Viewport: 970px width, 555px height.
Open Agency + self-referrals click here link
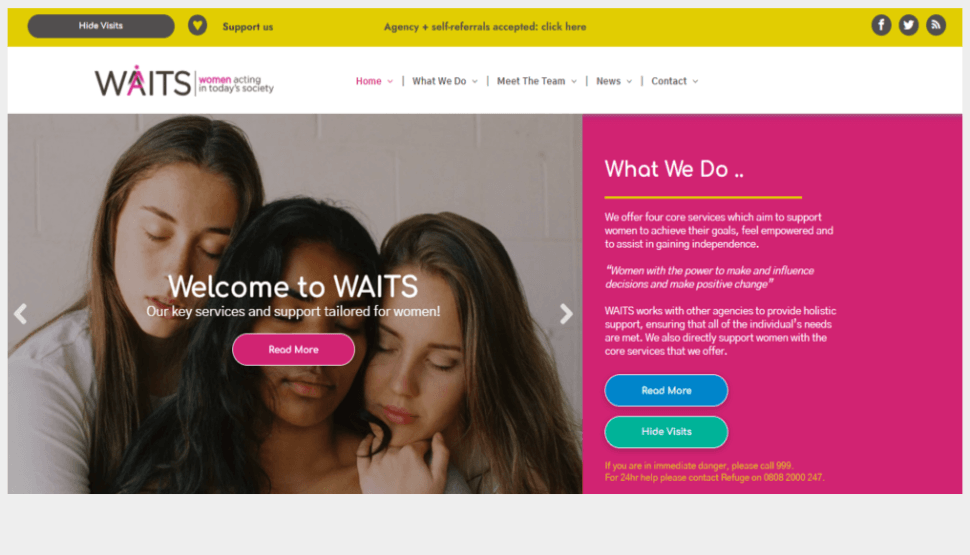485,27
